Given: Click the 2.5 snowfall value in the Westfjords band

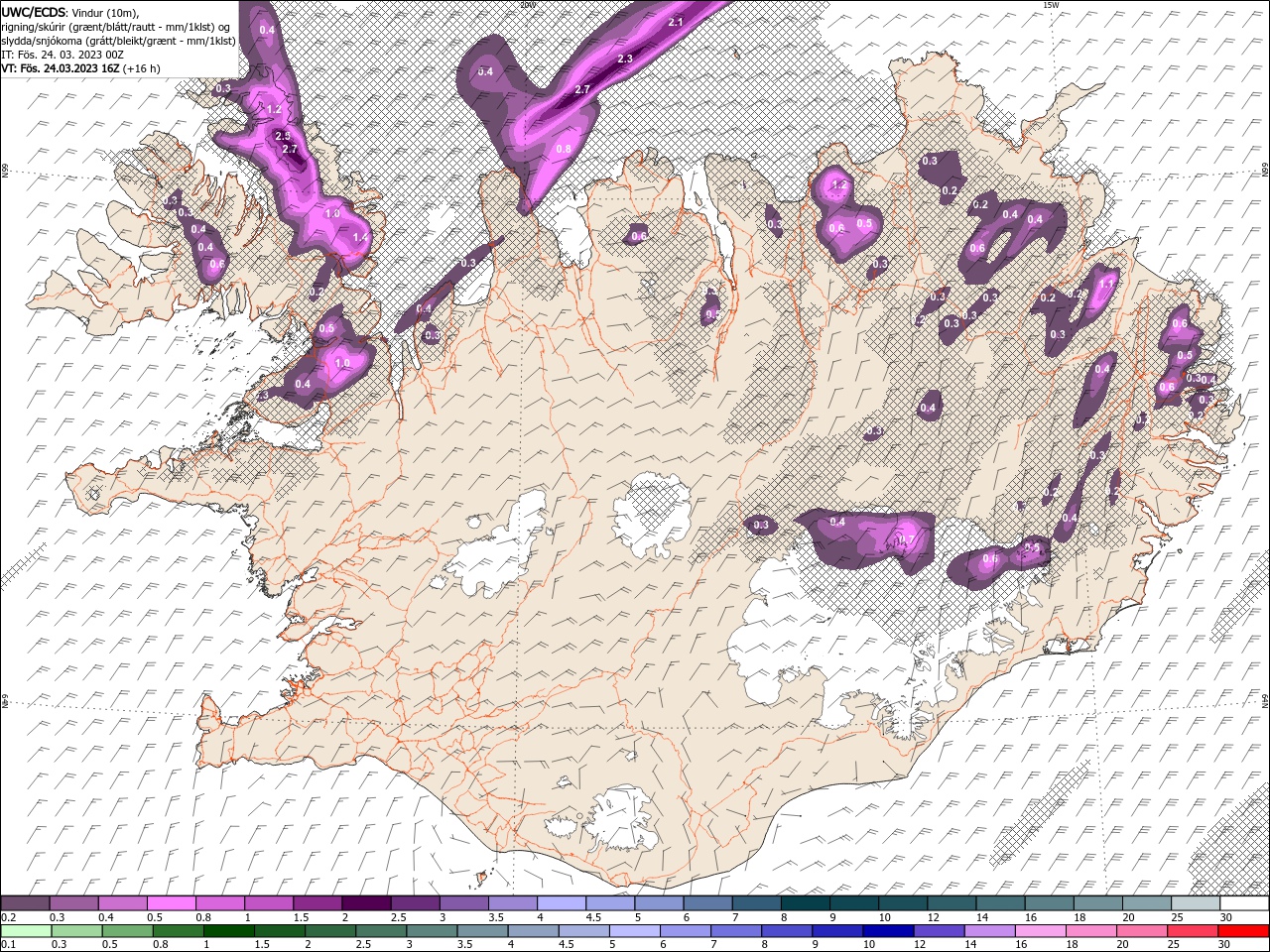Looking at the screenshot, I should [282, 136].
